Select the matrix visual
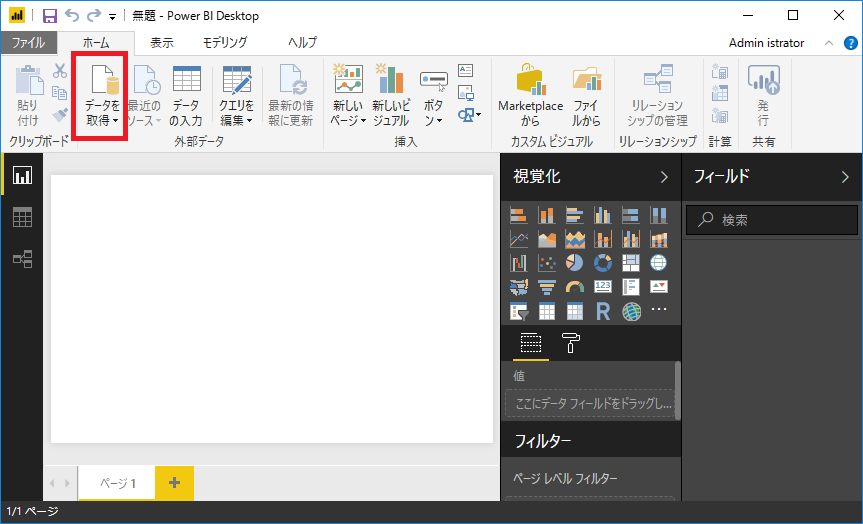 (x=575, y=312)
